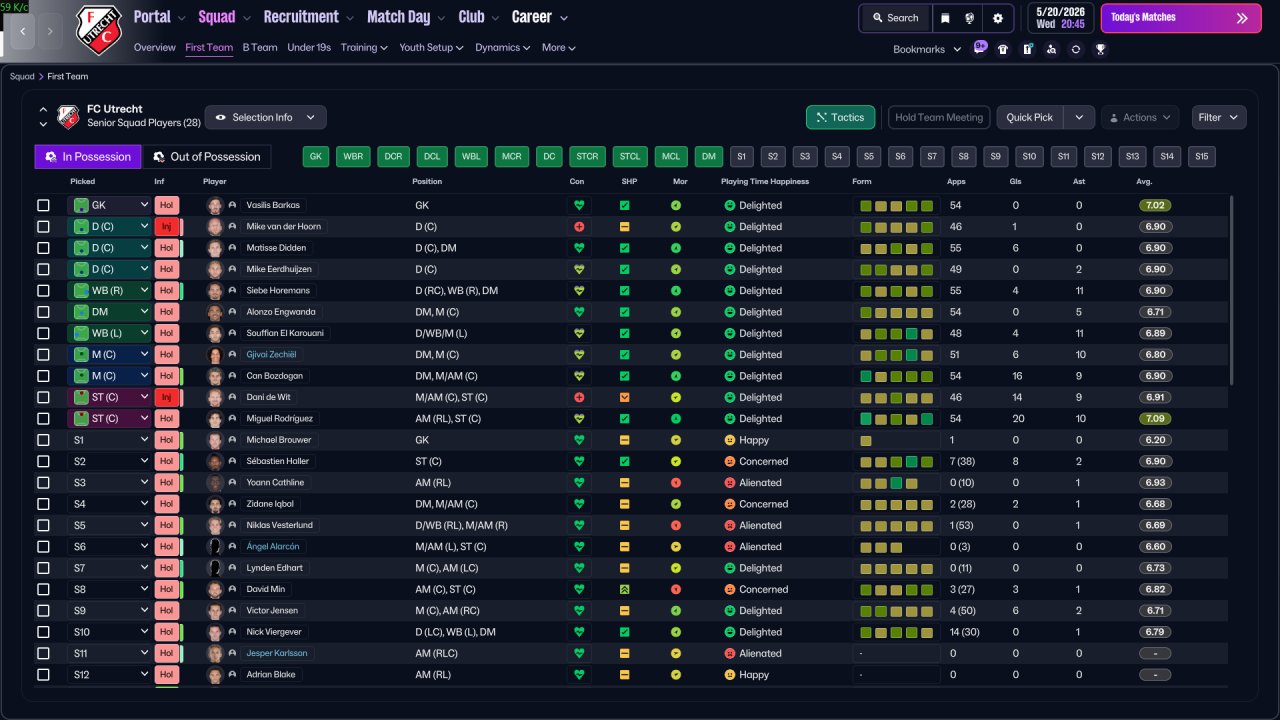Go forward with the right navigation arrow
This screenshot has width=1280, height=720.
pyautogui.click(x=50, y=31)
